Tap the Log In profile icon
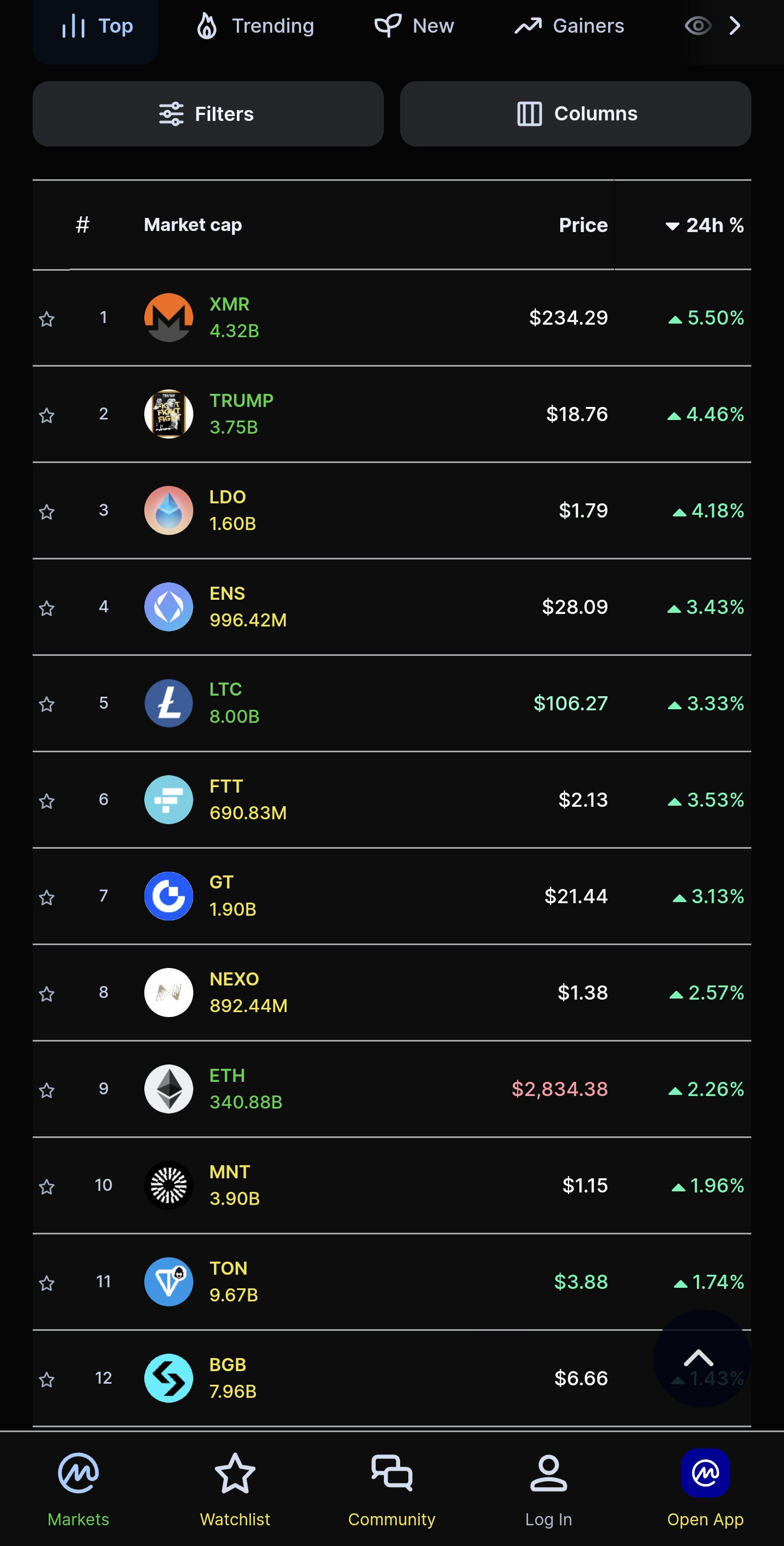Image resolution: width=784 pixels, height=1546 pixels. [548, 1473]
